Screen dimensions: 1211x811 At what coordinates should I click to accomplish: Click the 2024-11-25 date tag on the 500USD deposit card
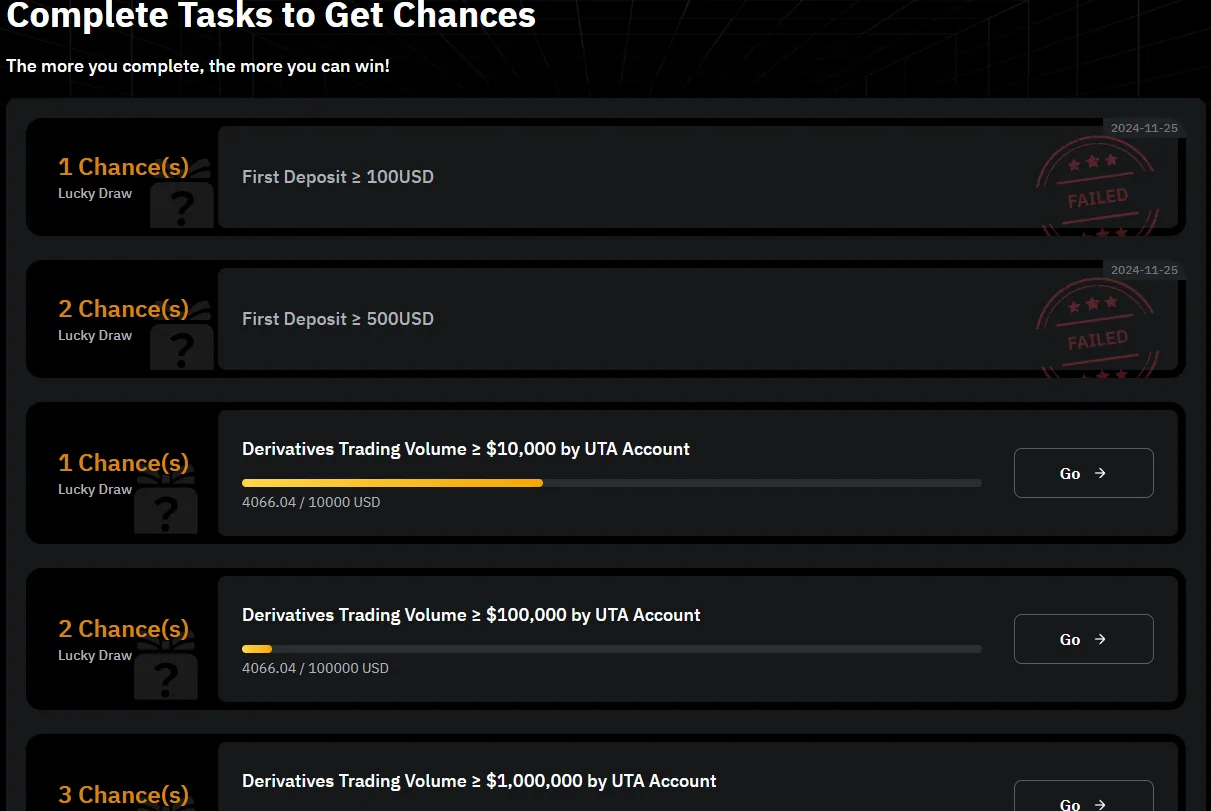point(1144,270)
